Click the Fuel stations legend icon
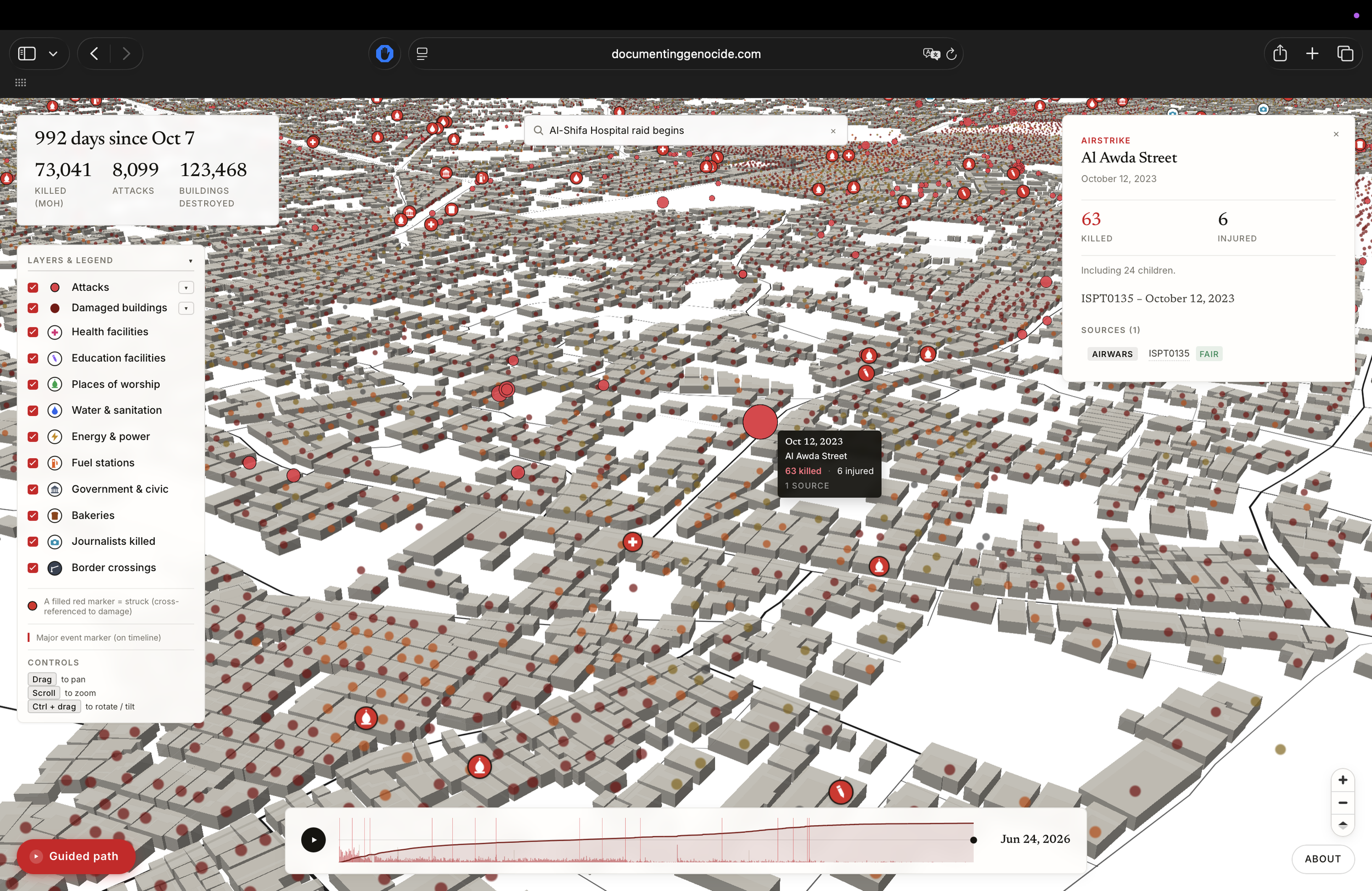 pyautogui.click(x=55, y=463)
